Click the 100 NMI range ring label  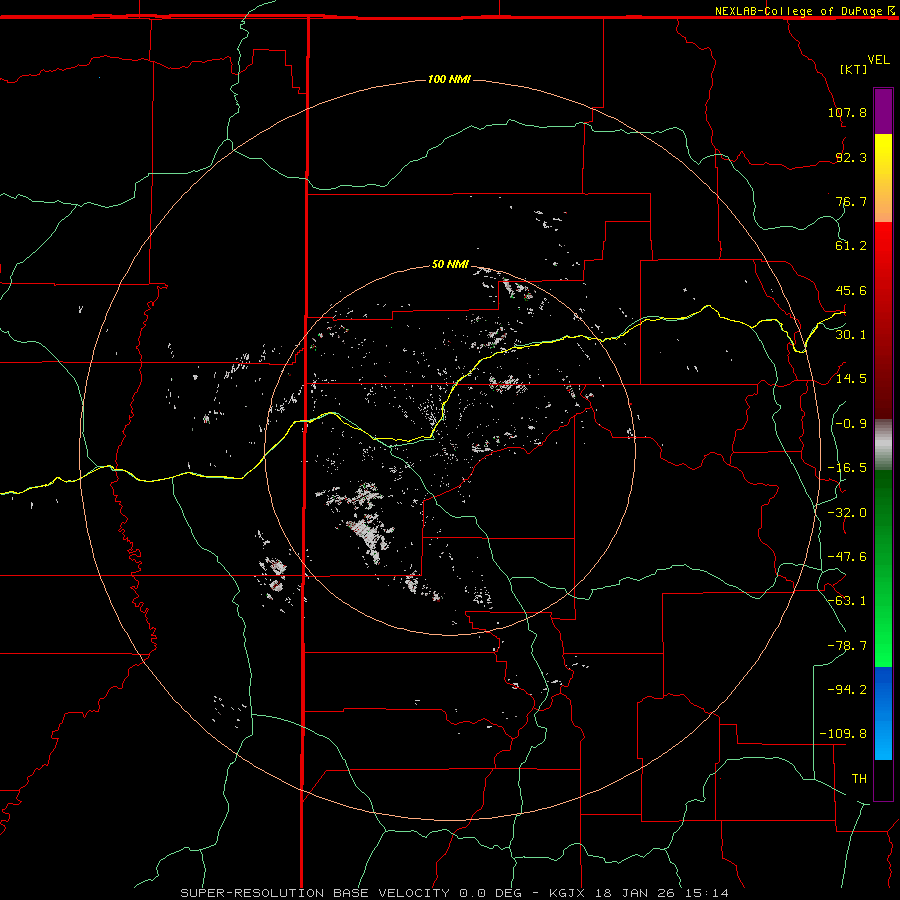449,79
